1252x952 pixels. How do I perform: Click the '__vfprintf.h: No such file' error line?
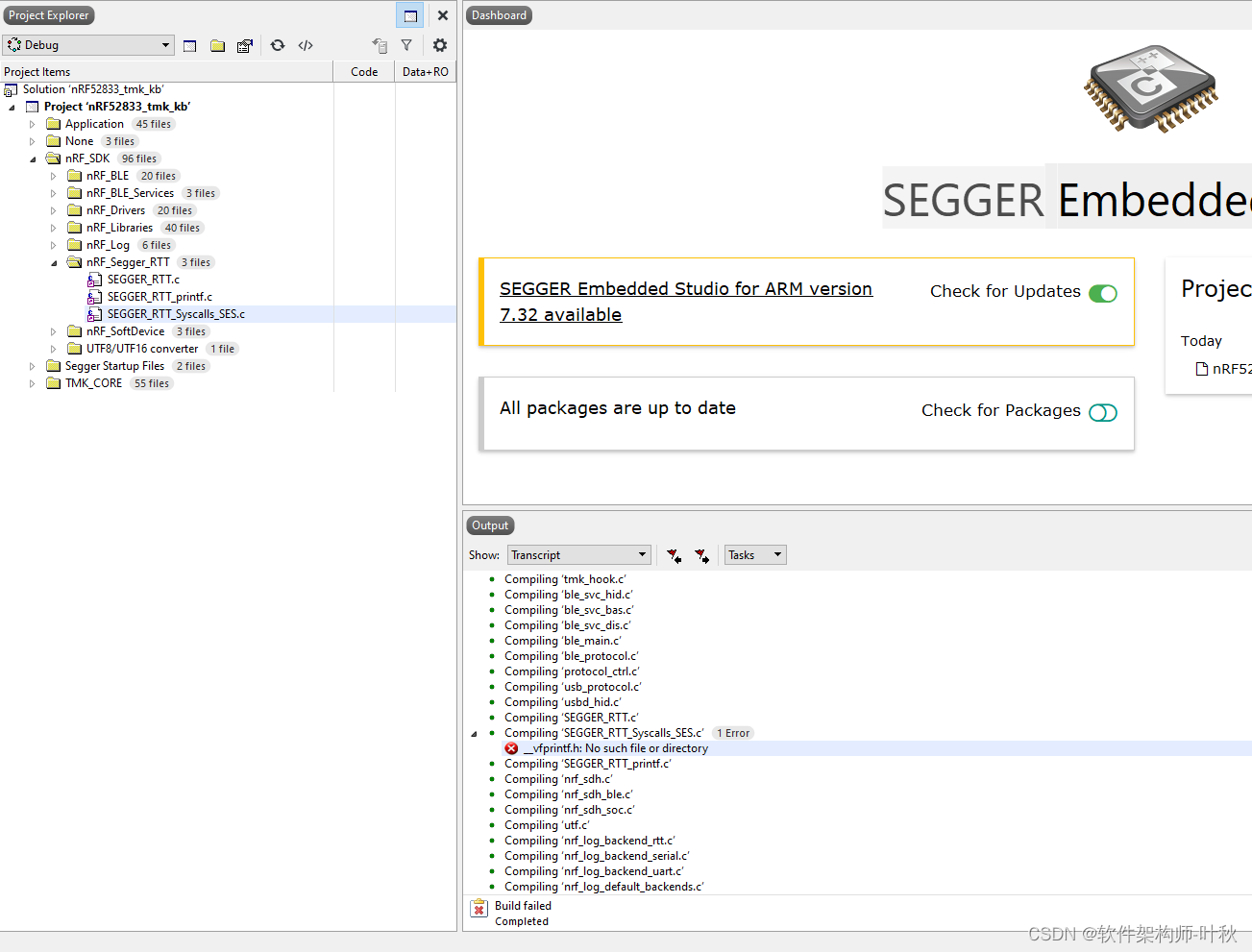click(616, 748)
